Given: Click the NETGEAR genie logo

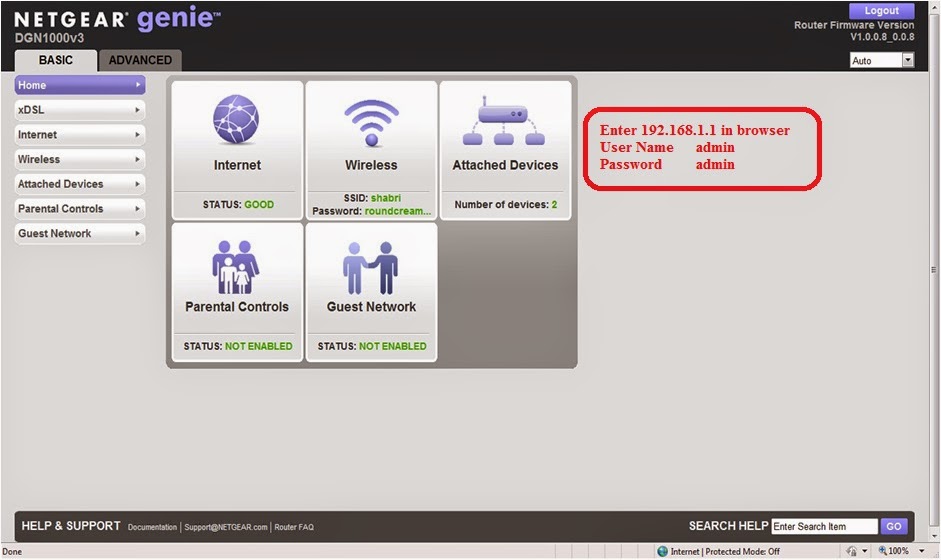Looking at the screenshot, I should (x=117, y=19).
